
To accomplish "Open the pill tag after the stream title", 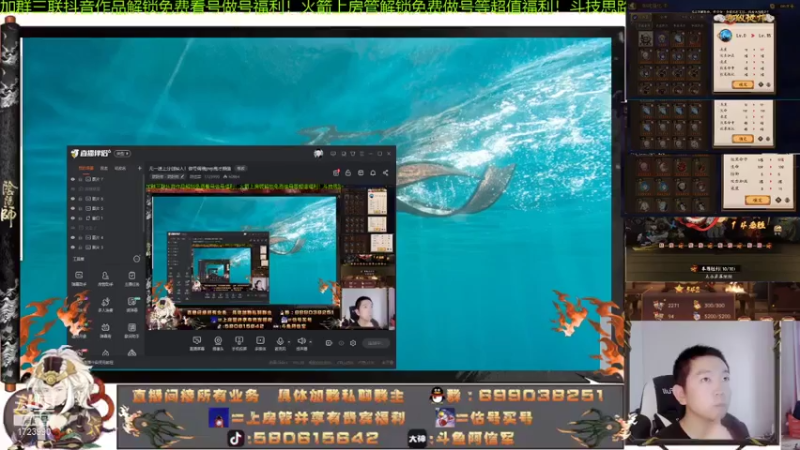I will click(241, 168).
